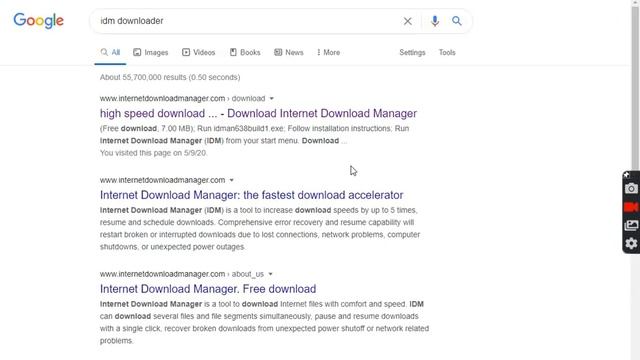
Task: Switch to the Videos tab
Action: (198, 52)
